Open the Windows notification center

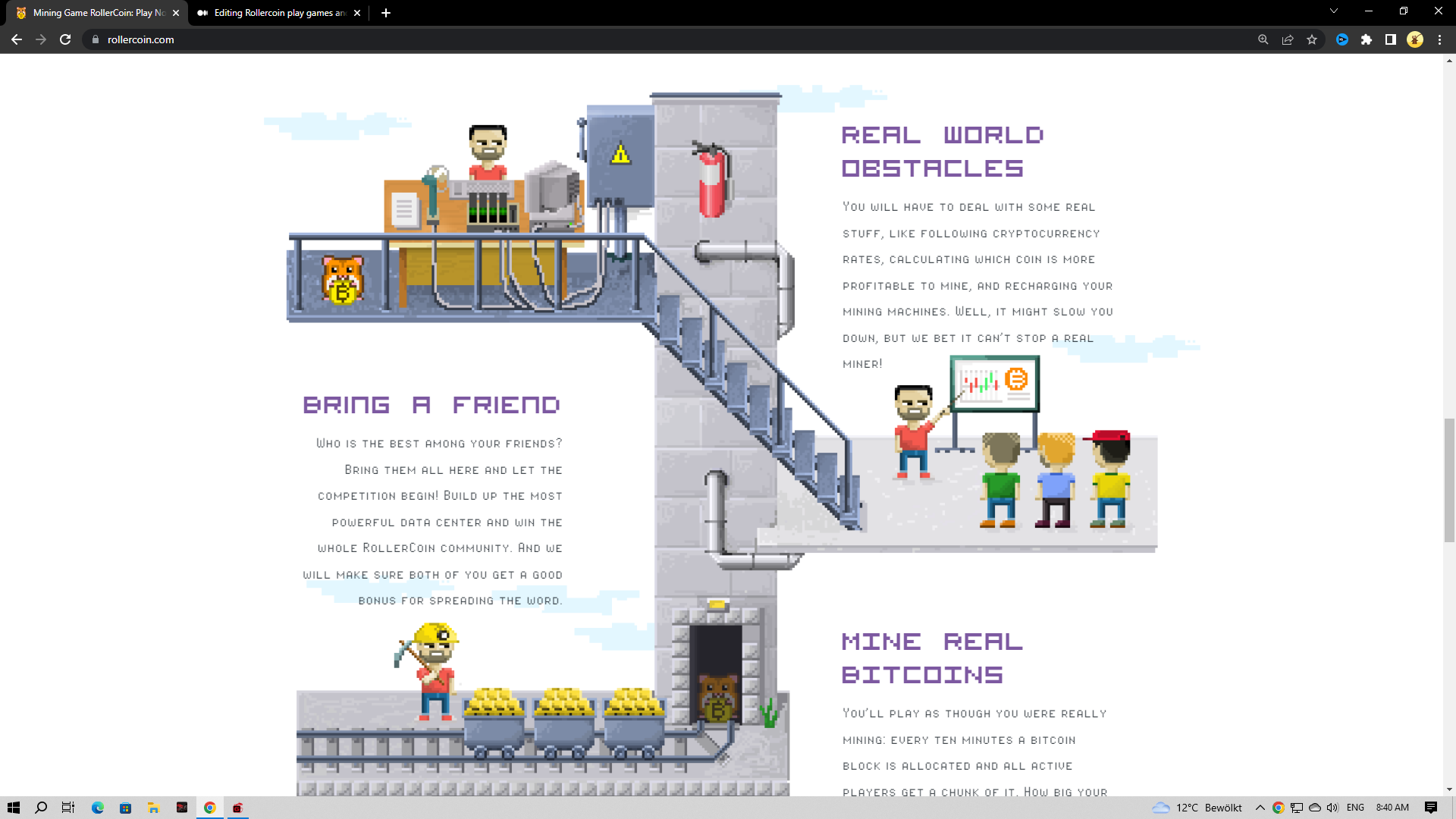tap(1431, 808)
